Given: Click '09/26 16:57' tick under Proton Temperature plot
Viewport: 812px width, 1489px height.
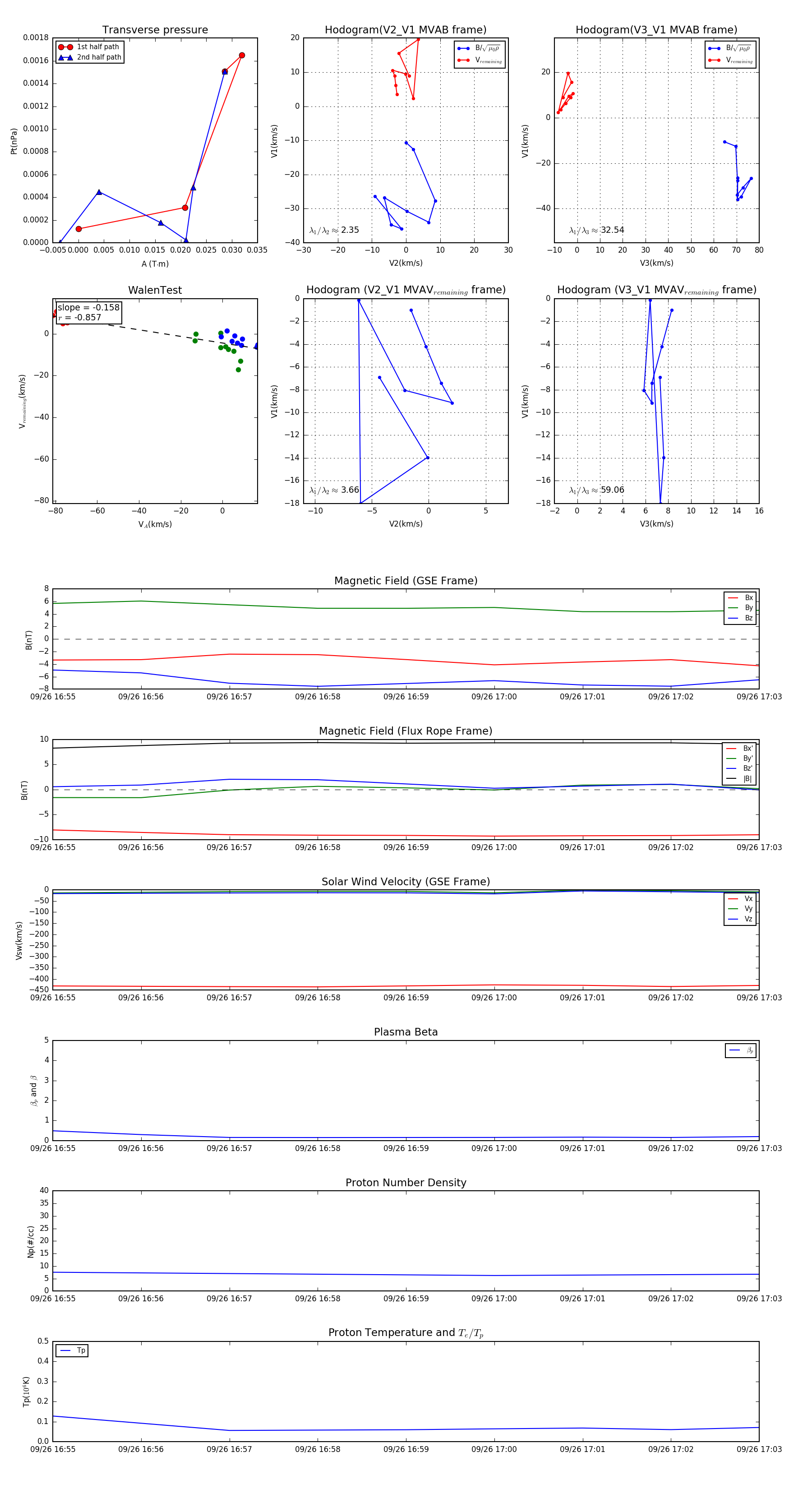Looking at the screenshot, I should point(230,1449).
